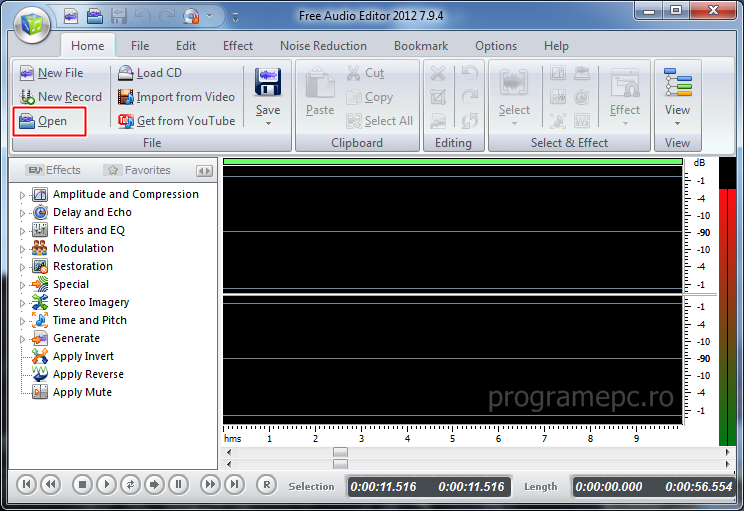Open the Edit ribbon tab

(186, 46)
